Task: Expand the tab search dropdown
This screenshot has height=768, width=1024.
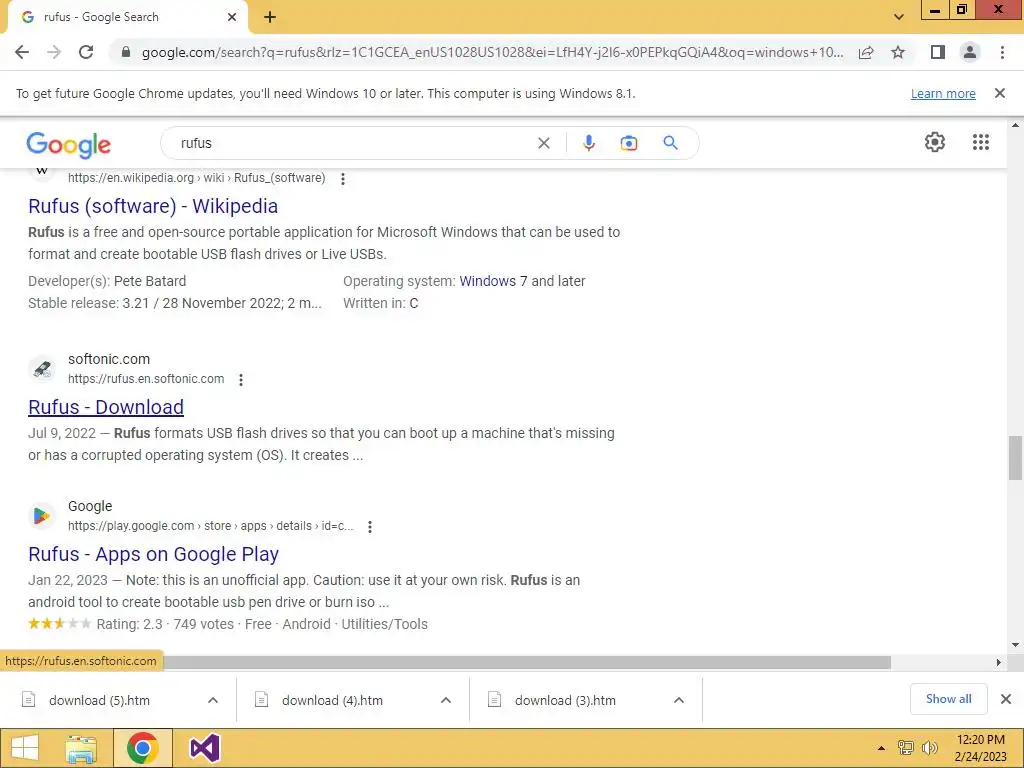Action: (899, 17)
